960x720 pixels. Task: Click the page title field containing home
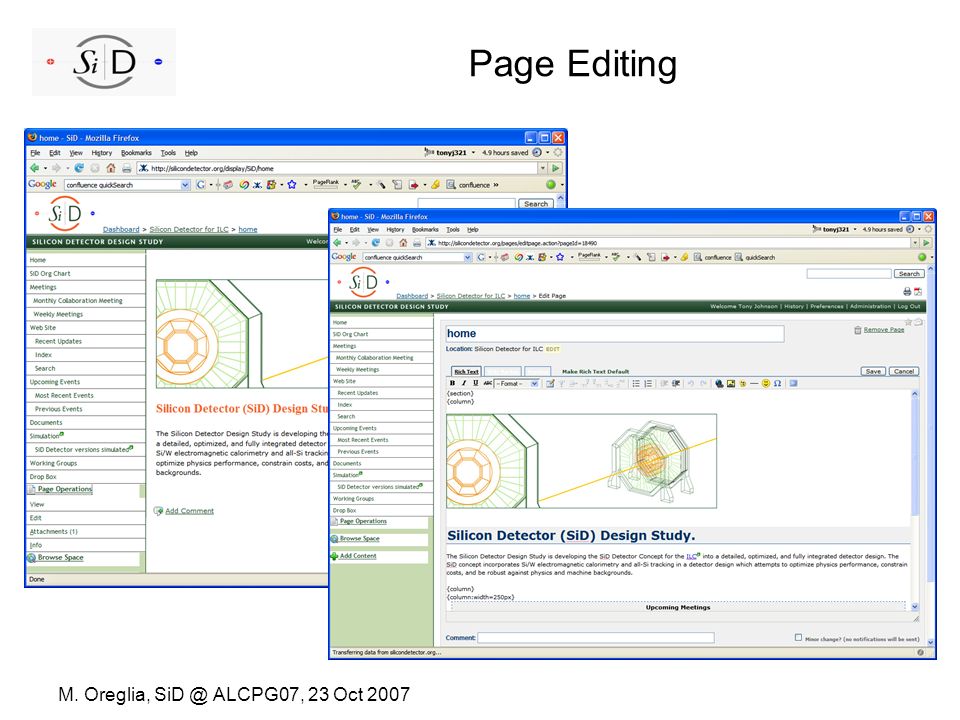614,334
